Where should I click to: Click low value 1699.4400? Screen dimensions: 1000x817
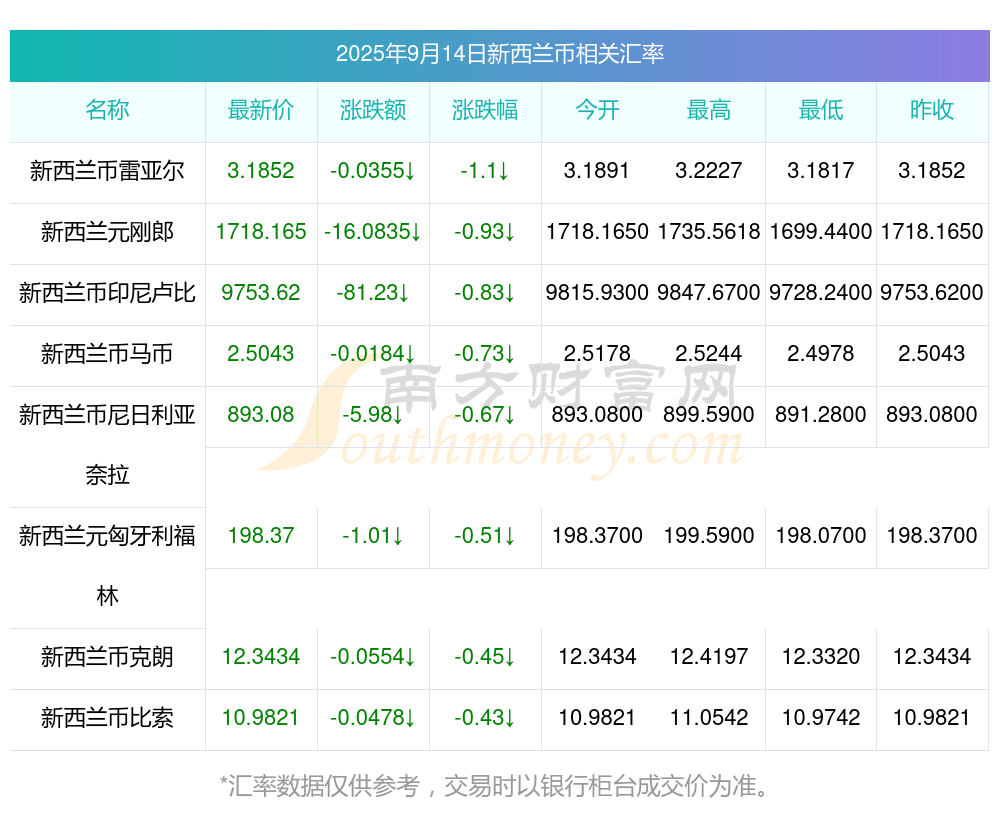click(x=821, y=232)
